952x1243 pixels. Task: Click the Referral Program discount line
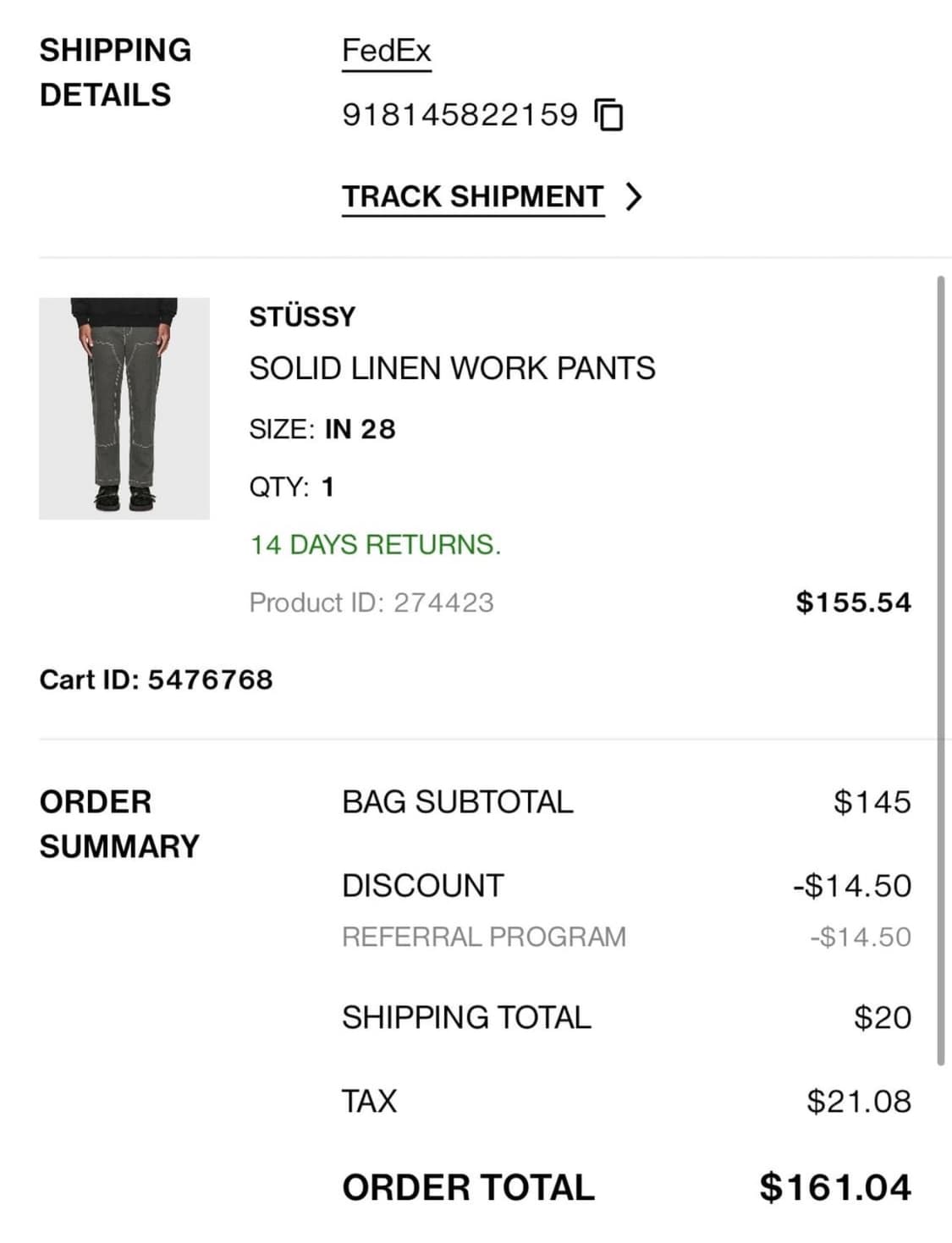483,937
